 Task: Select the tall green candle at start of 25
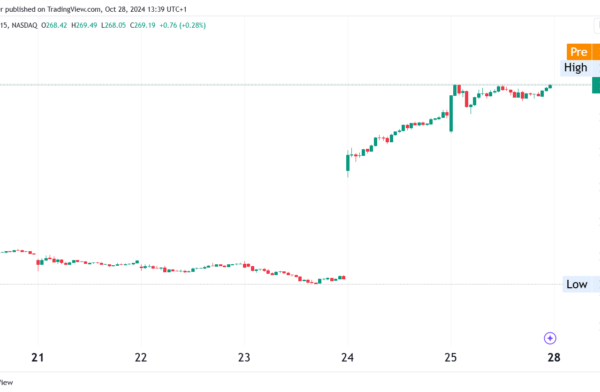click(x=451, y=113)
